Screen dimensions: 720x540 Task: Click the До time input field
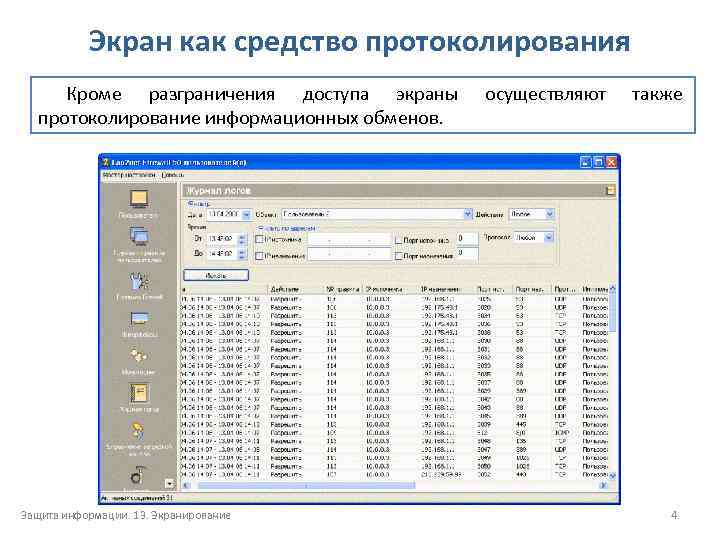[x=222, y=254]
